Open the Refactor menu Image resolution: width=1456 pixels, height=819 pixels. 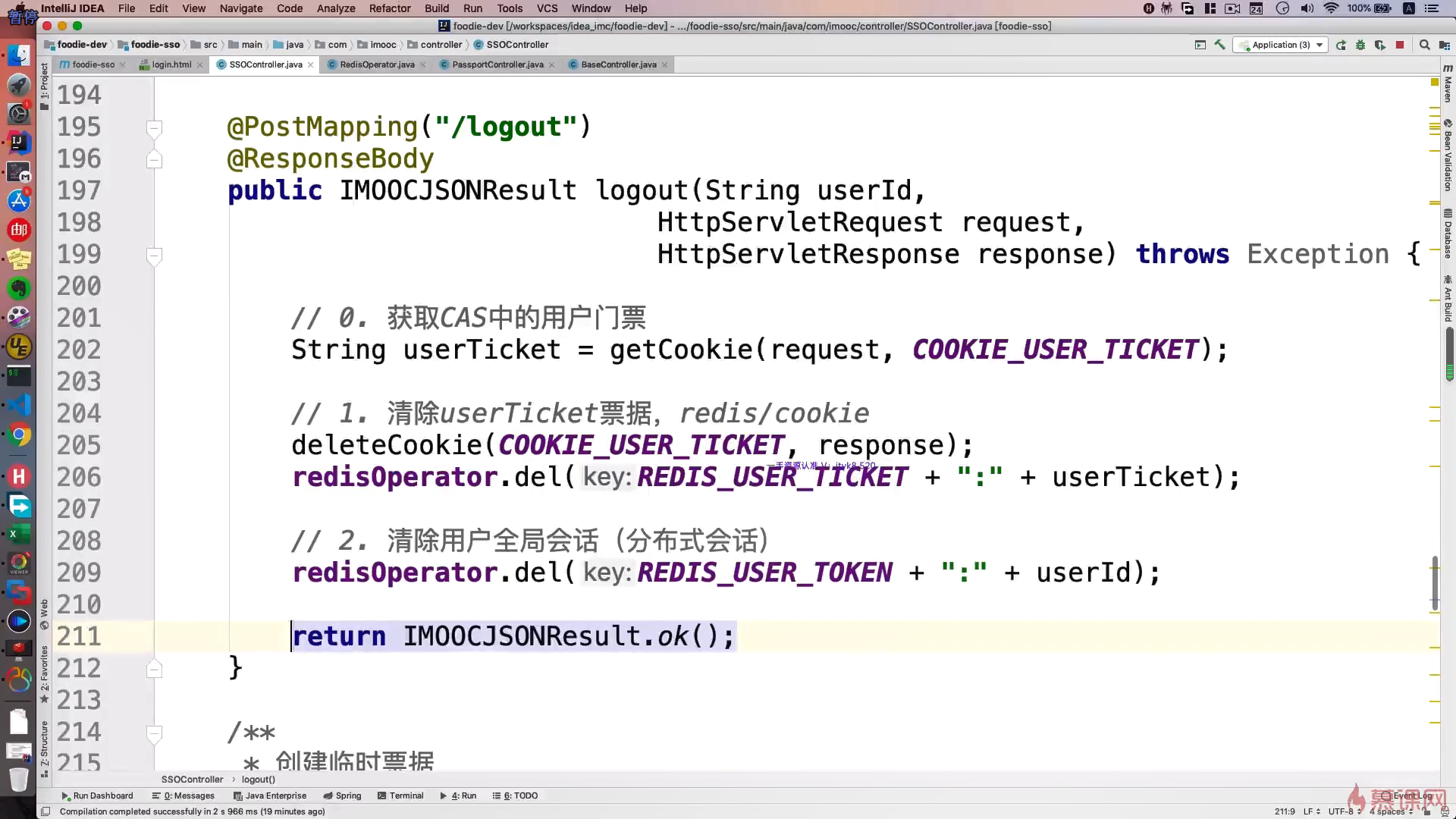389,8
